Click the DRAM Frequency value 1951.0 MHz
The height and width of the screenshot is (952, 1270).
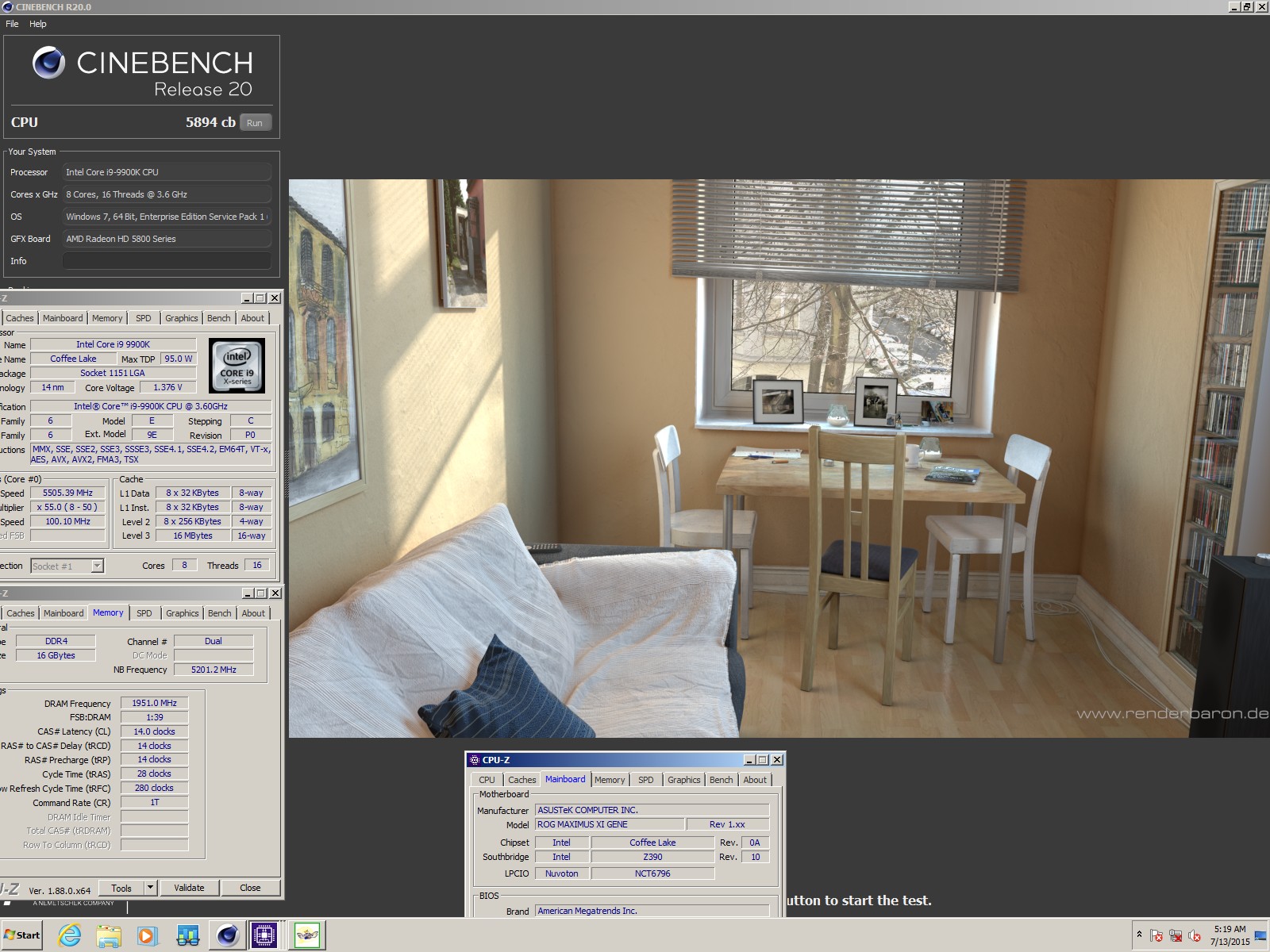pyautogui.click(x=155, y=704)
